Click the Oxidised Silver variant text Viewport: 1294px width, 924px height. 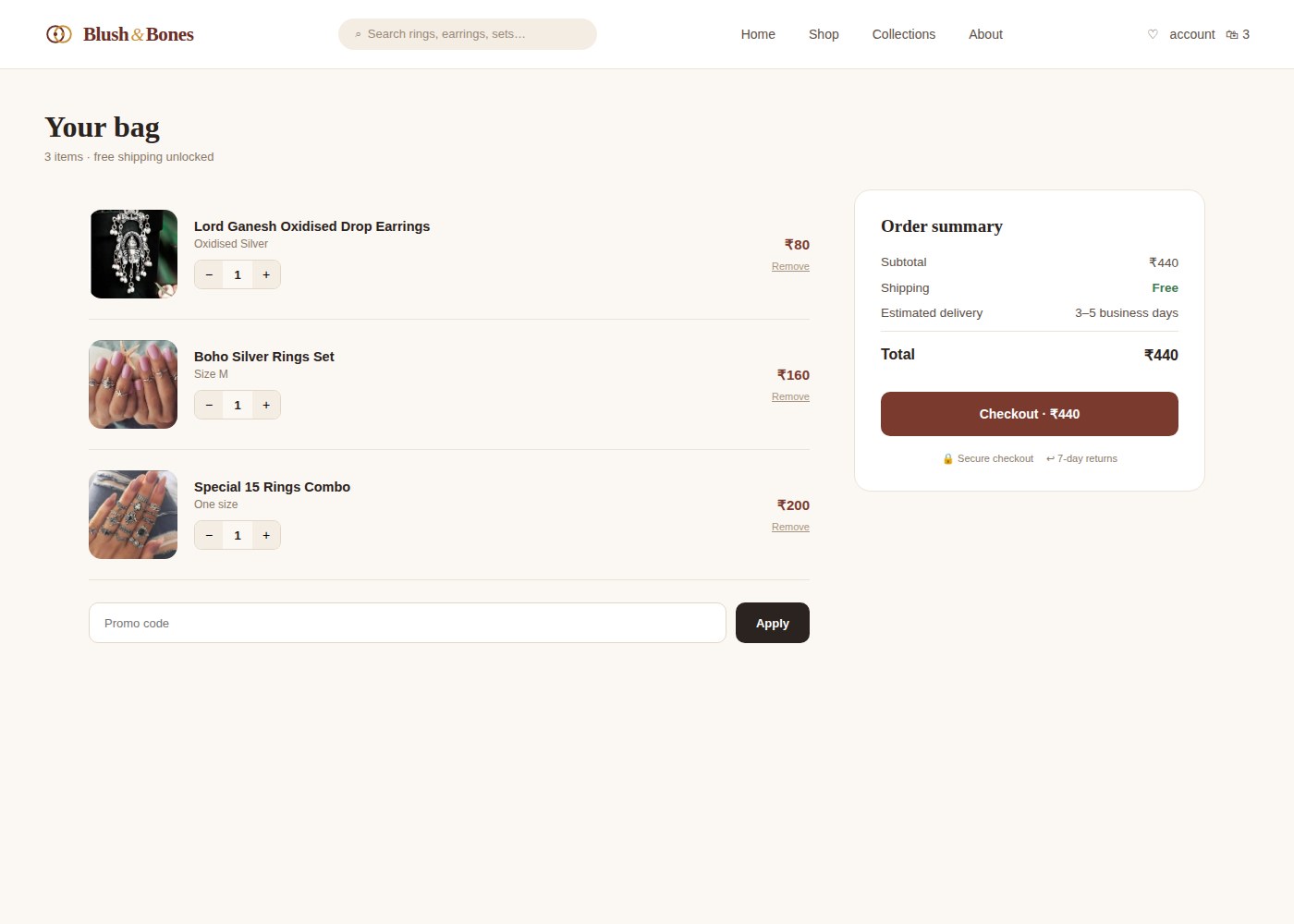click(x=231, y=244)
